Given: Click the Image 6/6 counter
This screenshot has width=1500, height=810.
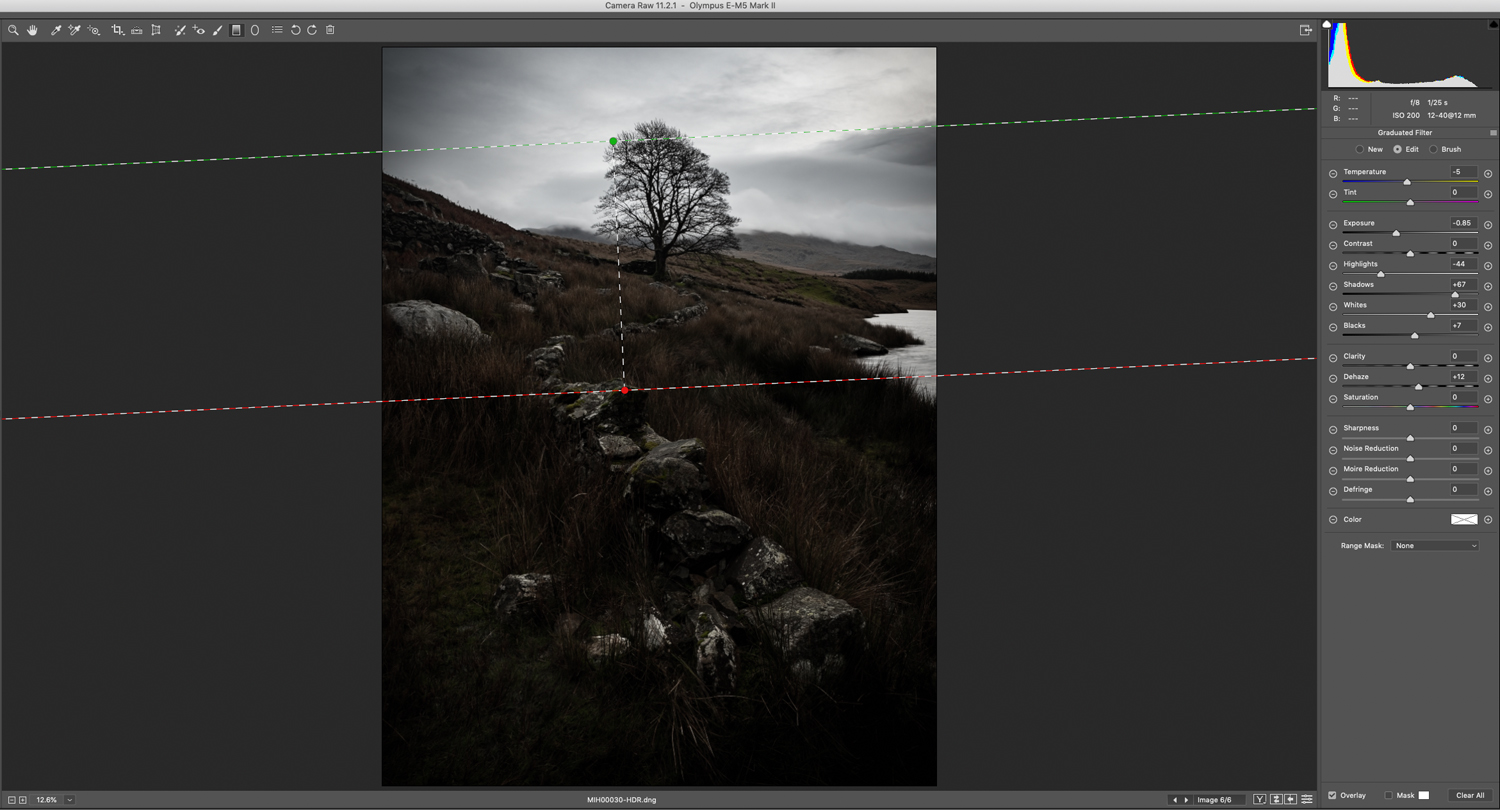Looking at the screenshot, I should 1214,800.
